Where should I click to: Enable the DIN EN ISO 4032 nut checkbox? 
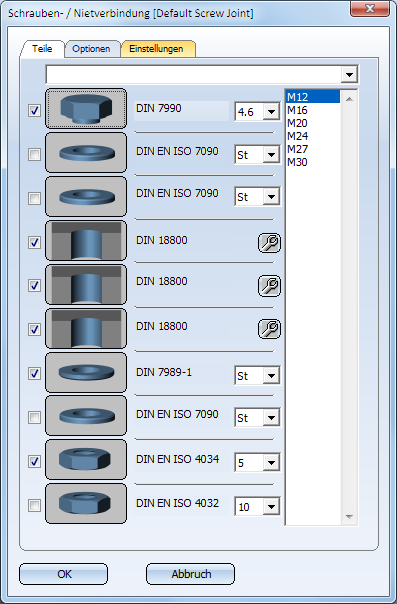pyautogui.click(x=34, y=505)
